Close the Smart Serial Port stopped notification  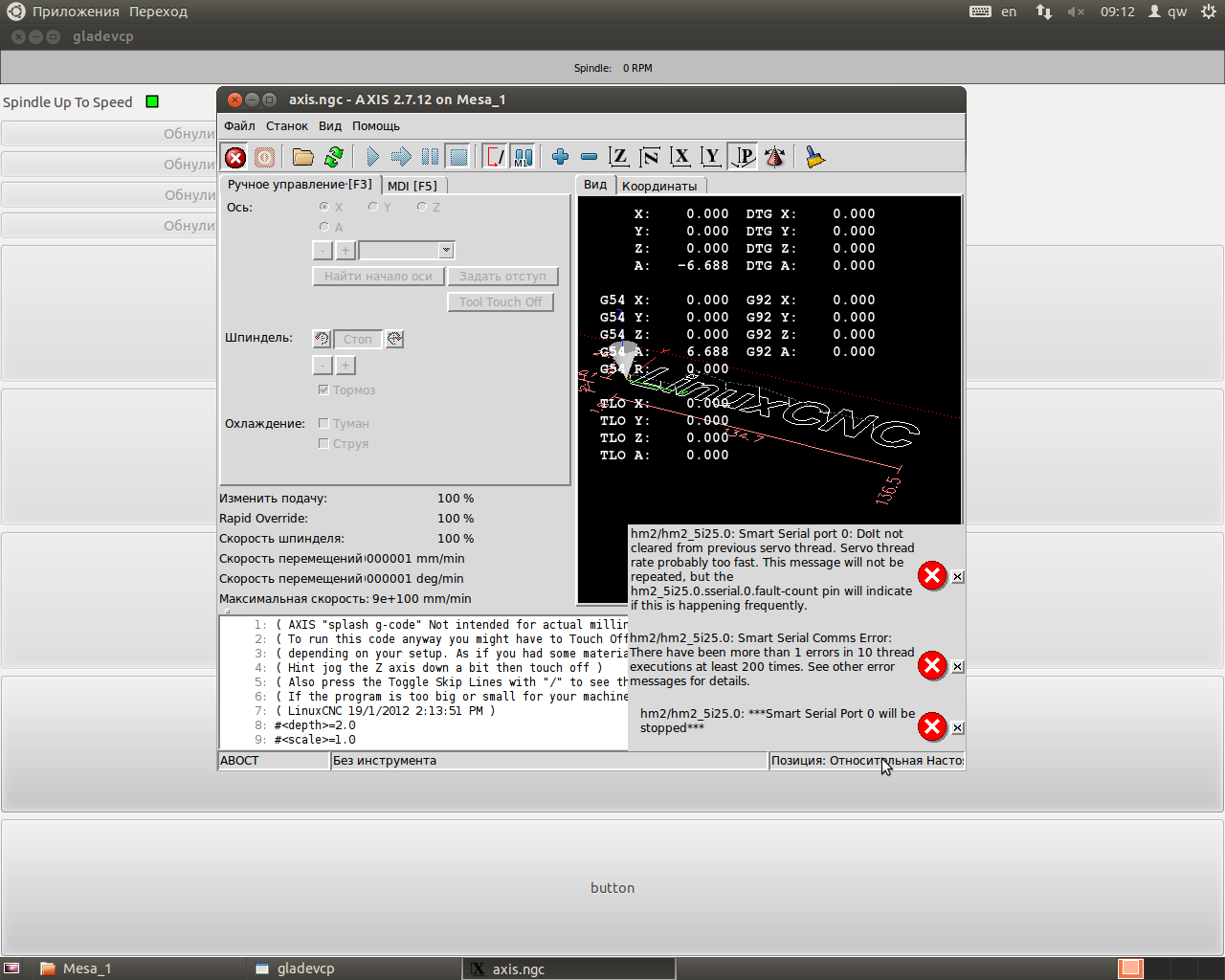click(x=958, y=727)
